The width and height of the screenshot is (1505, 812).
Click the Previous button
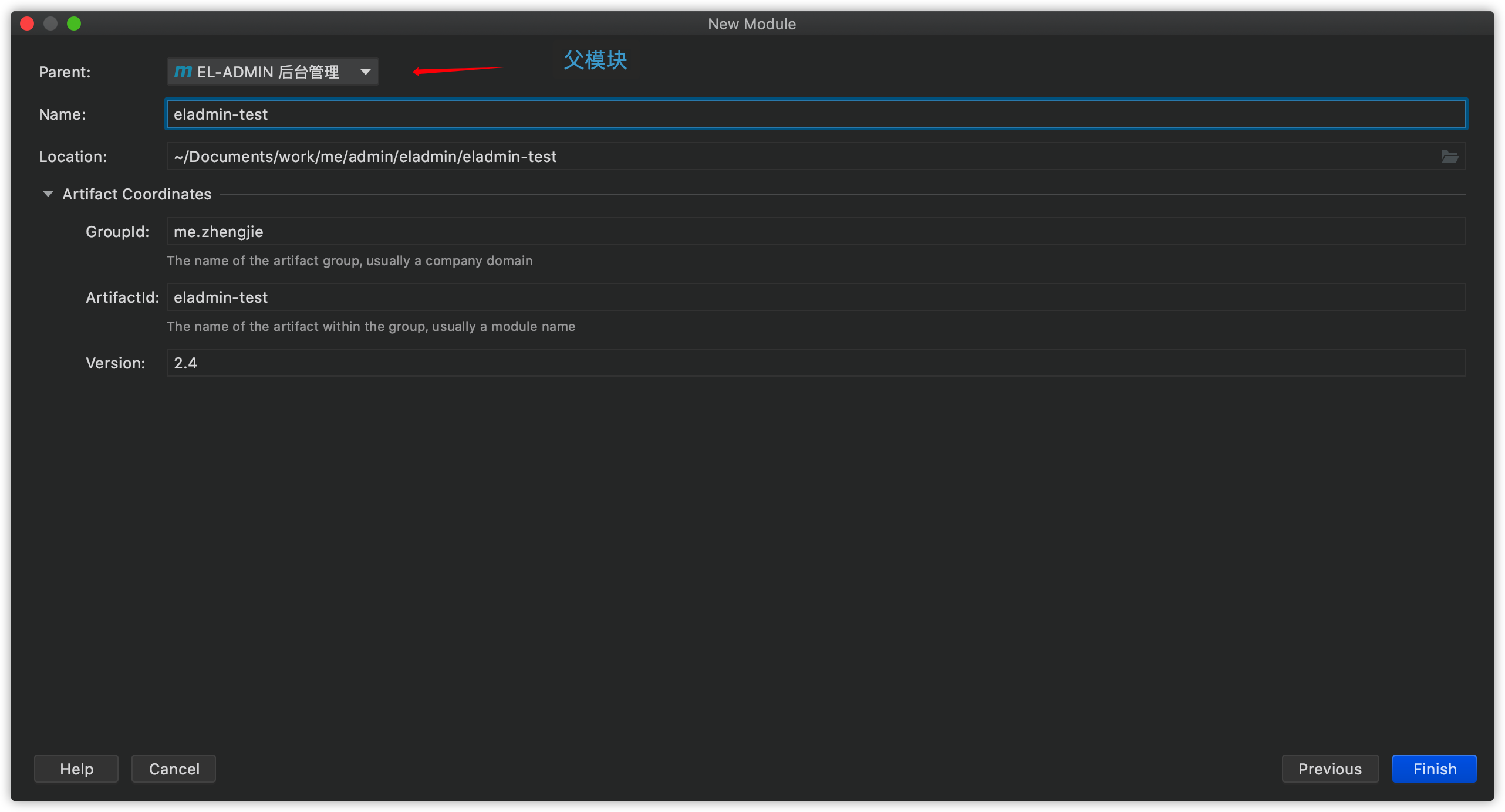1330,769
